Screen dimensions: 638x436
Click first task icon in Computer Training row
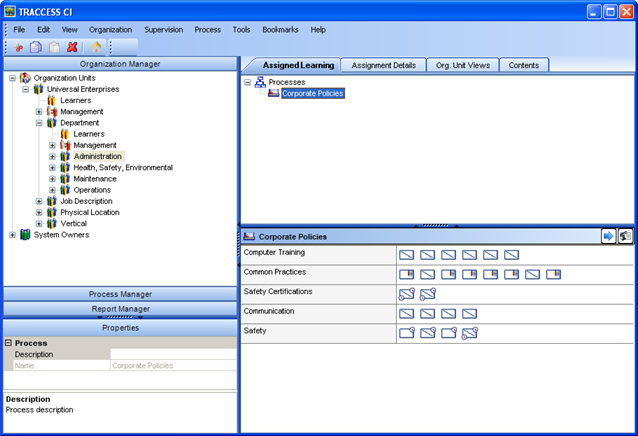(x=406, y=255)
